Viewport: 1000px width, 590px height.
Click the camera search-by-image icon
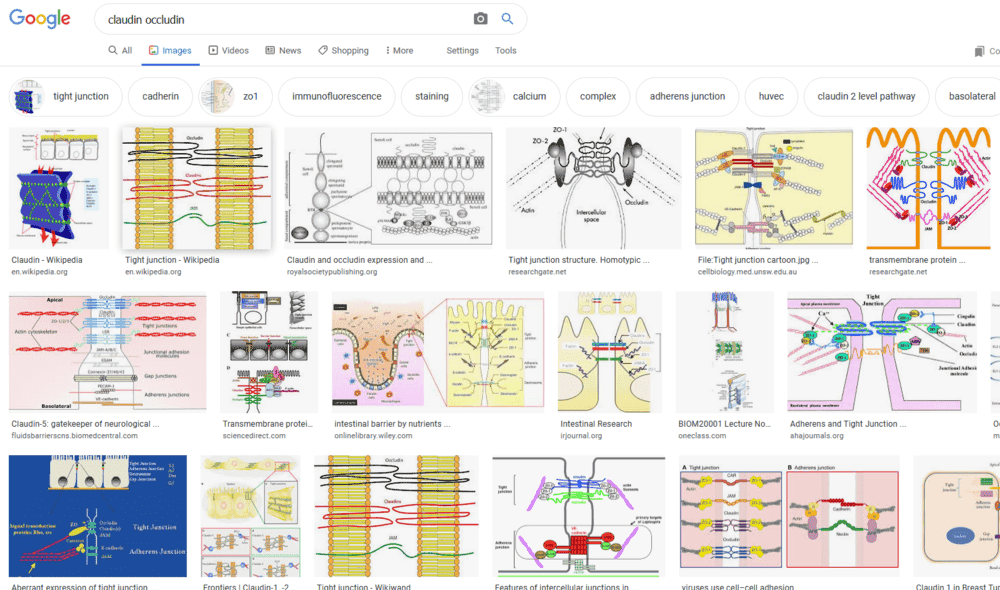pyautogui.click(x=480, y=19)
